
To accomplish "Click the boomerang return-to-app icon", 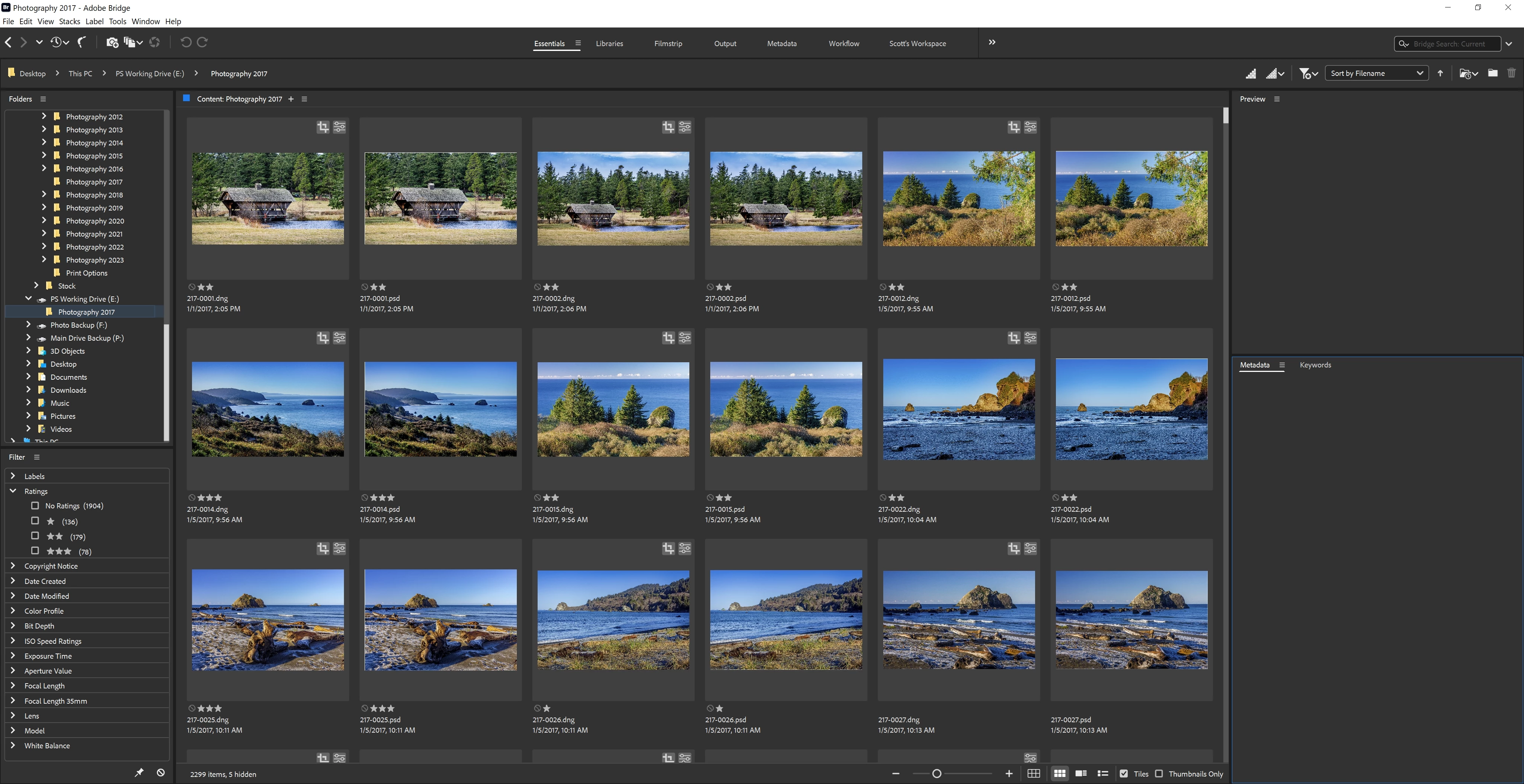I will 82,42.
